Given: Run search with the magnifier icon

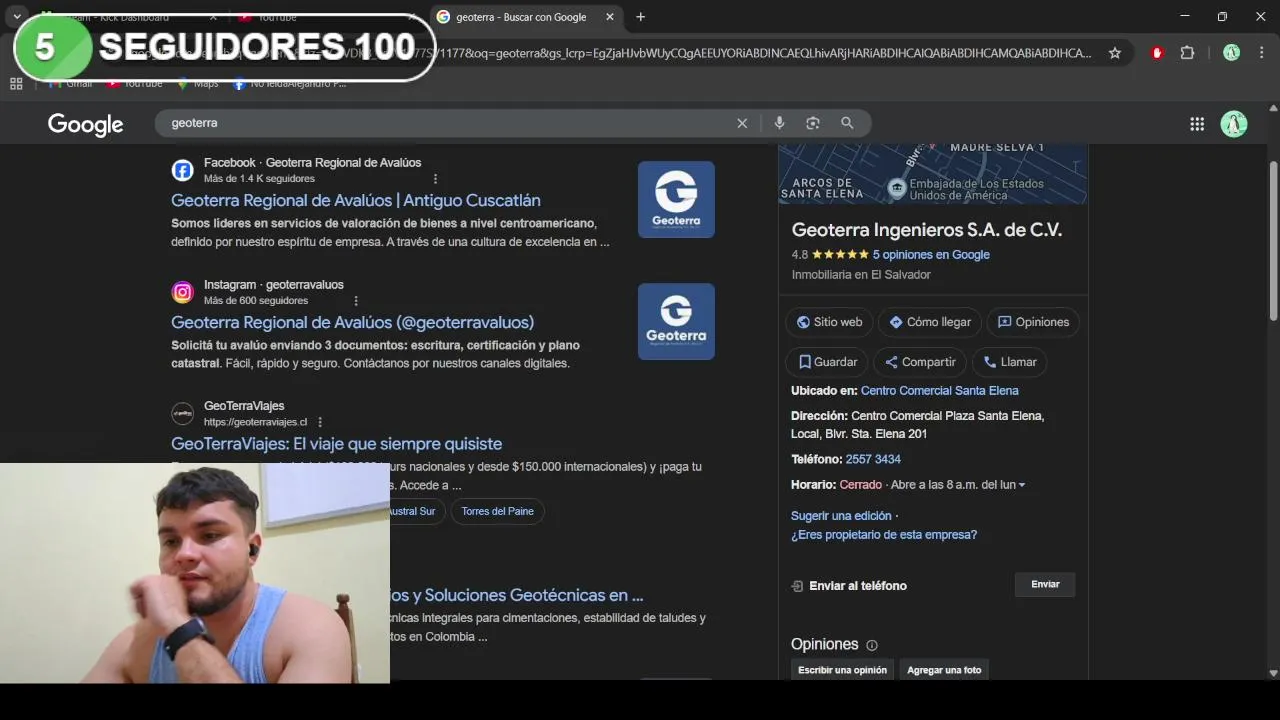Looking at the screenshot, I should click(847, 123).
